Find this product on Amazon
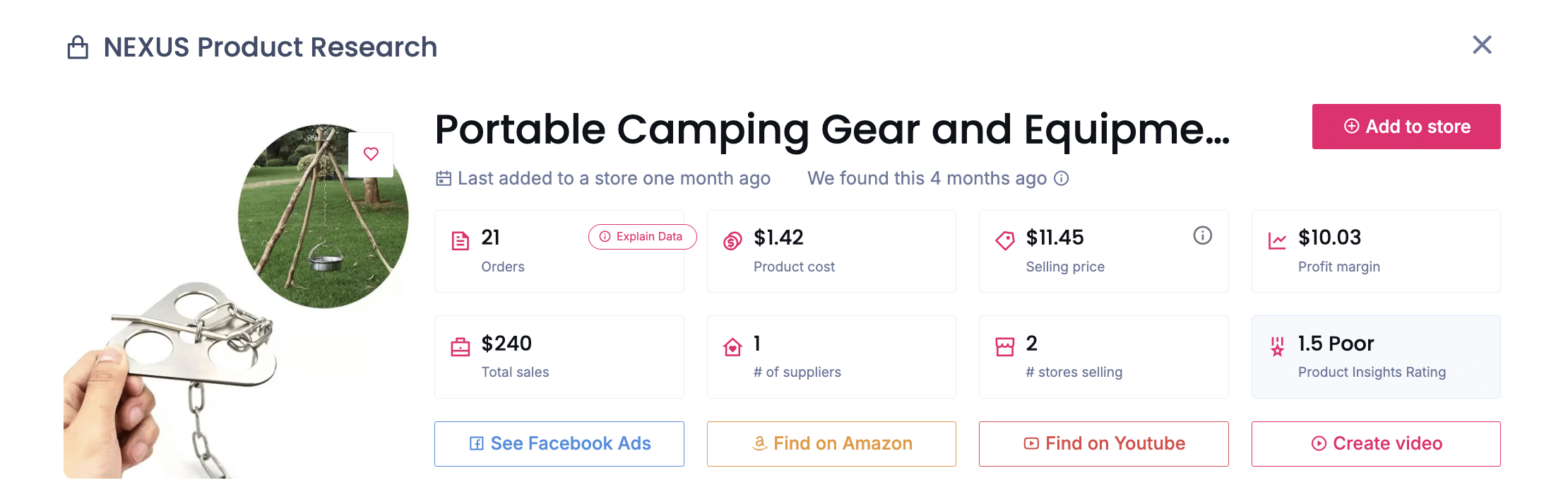 831,443
